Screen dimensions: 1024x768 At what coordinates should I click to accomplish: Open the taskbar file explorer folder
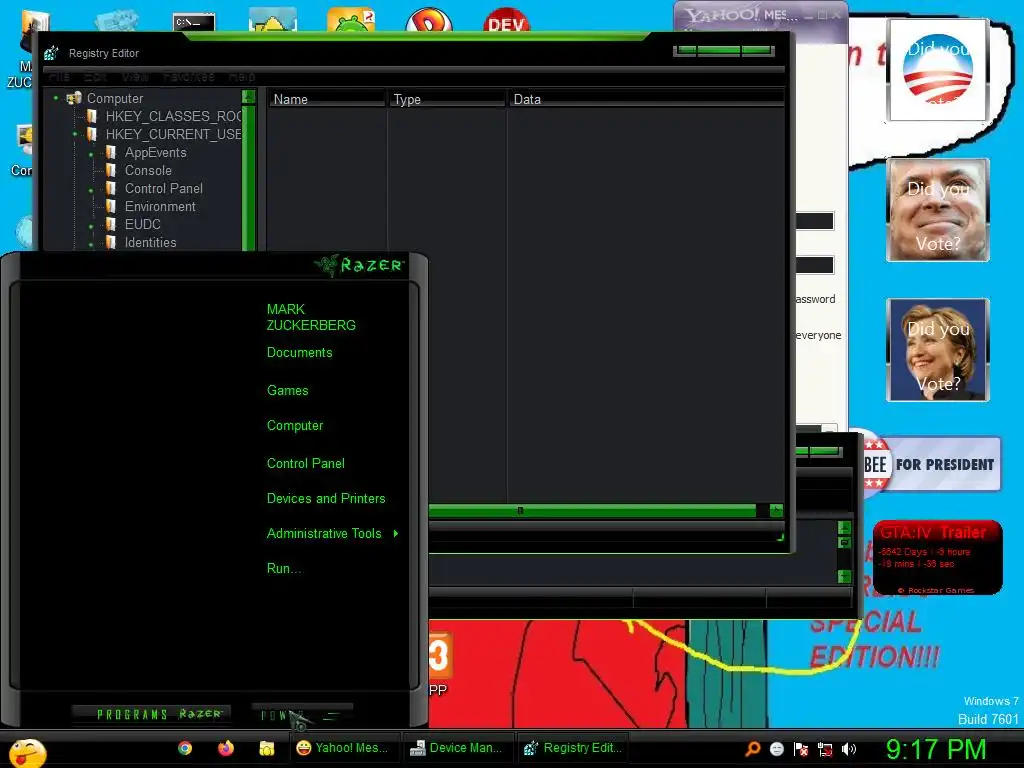266,748
